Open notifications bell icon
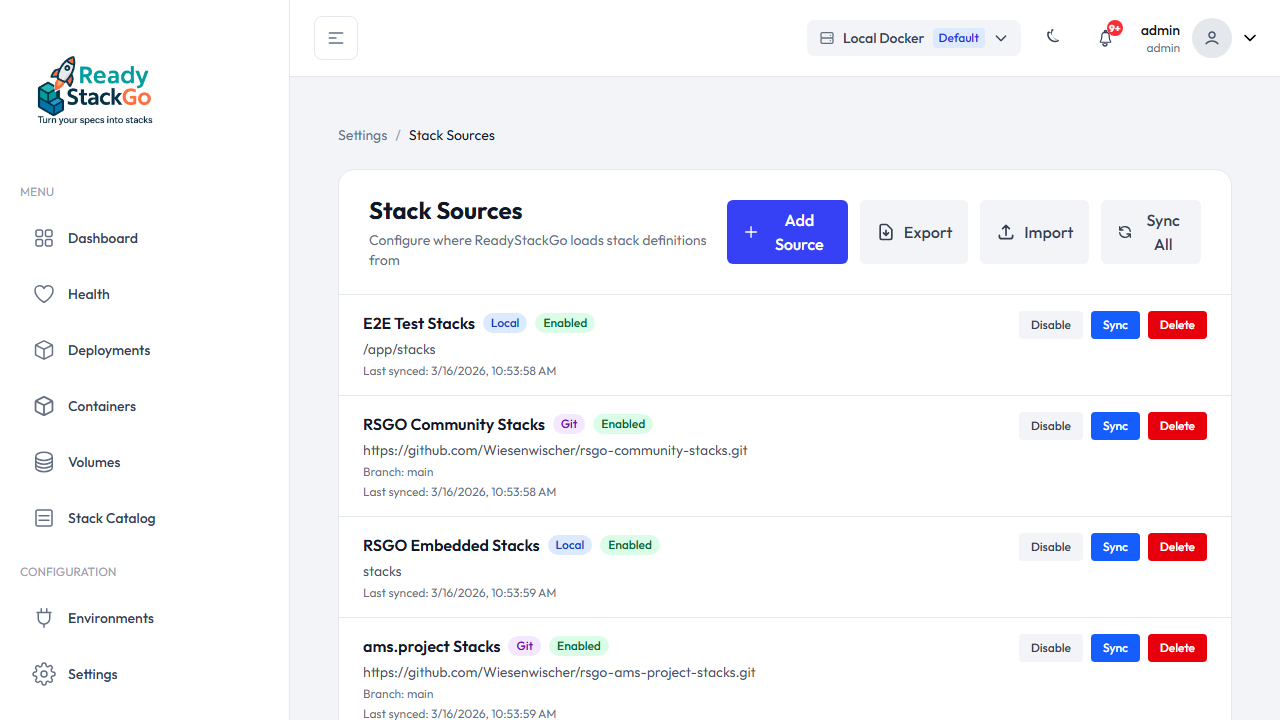 tap(1105, 38)
